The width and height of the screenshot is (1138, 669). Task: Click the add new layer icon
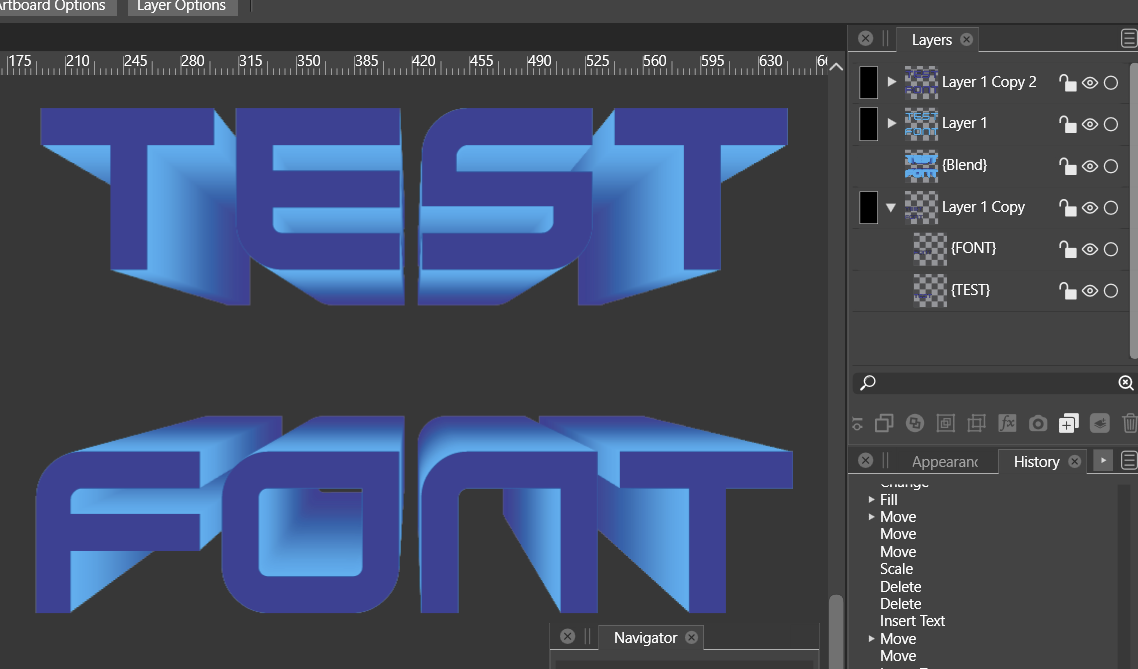(x=1068, y=424)
